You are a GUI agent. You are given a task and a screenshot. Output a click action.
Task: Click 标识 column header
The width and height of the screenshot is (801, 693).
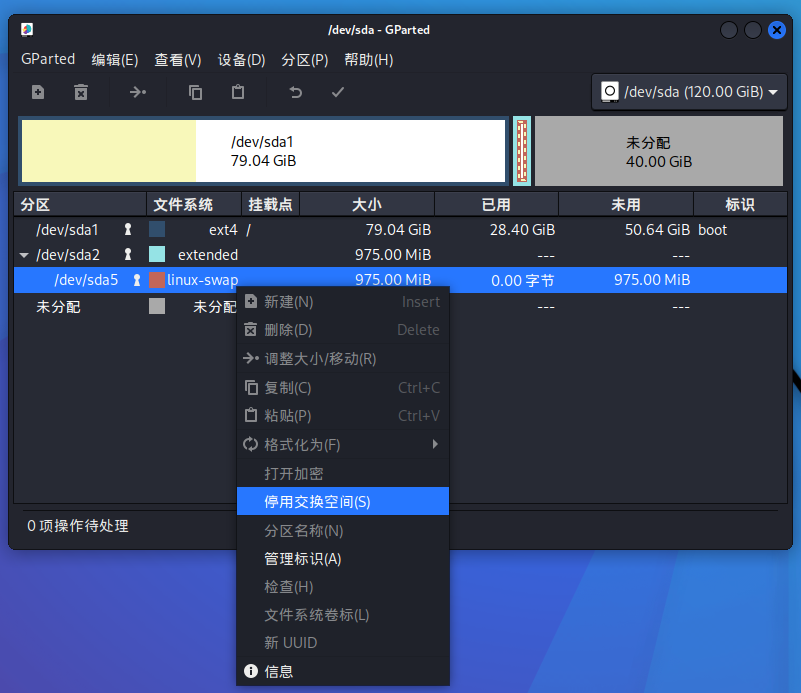[740, 205]
